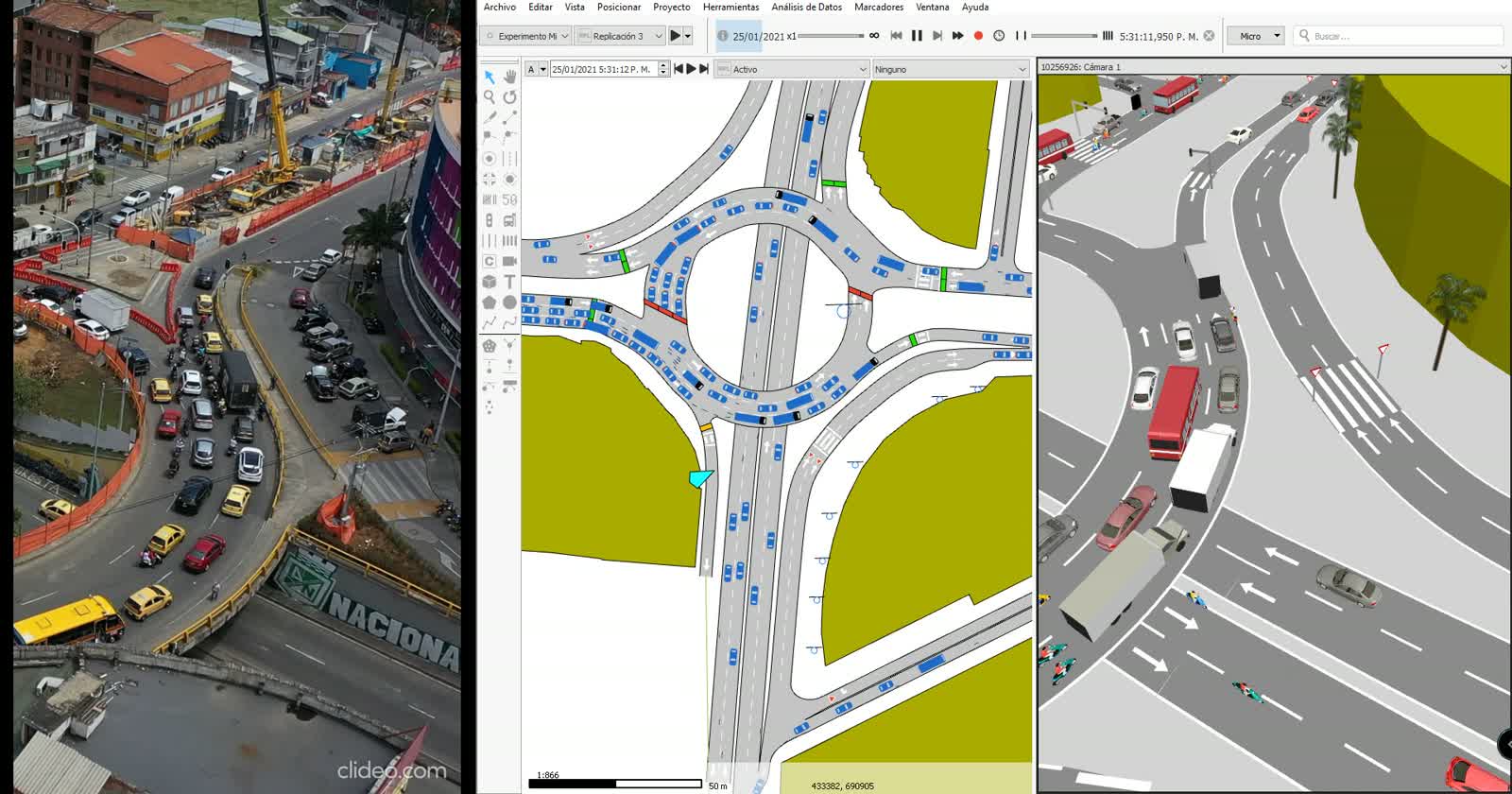This screenshot has height=794, width=1512.
Task: Select the polygon drawing tool
Action: coord(490,302)
